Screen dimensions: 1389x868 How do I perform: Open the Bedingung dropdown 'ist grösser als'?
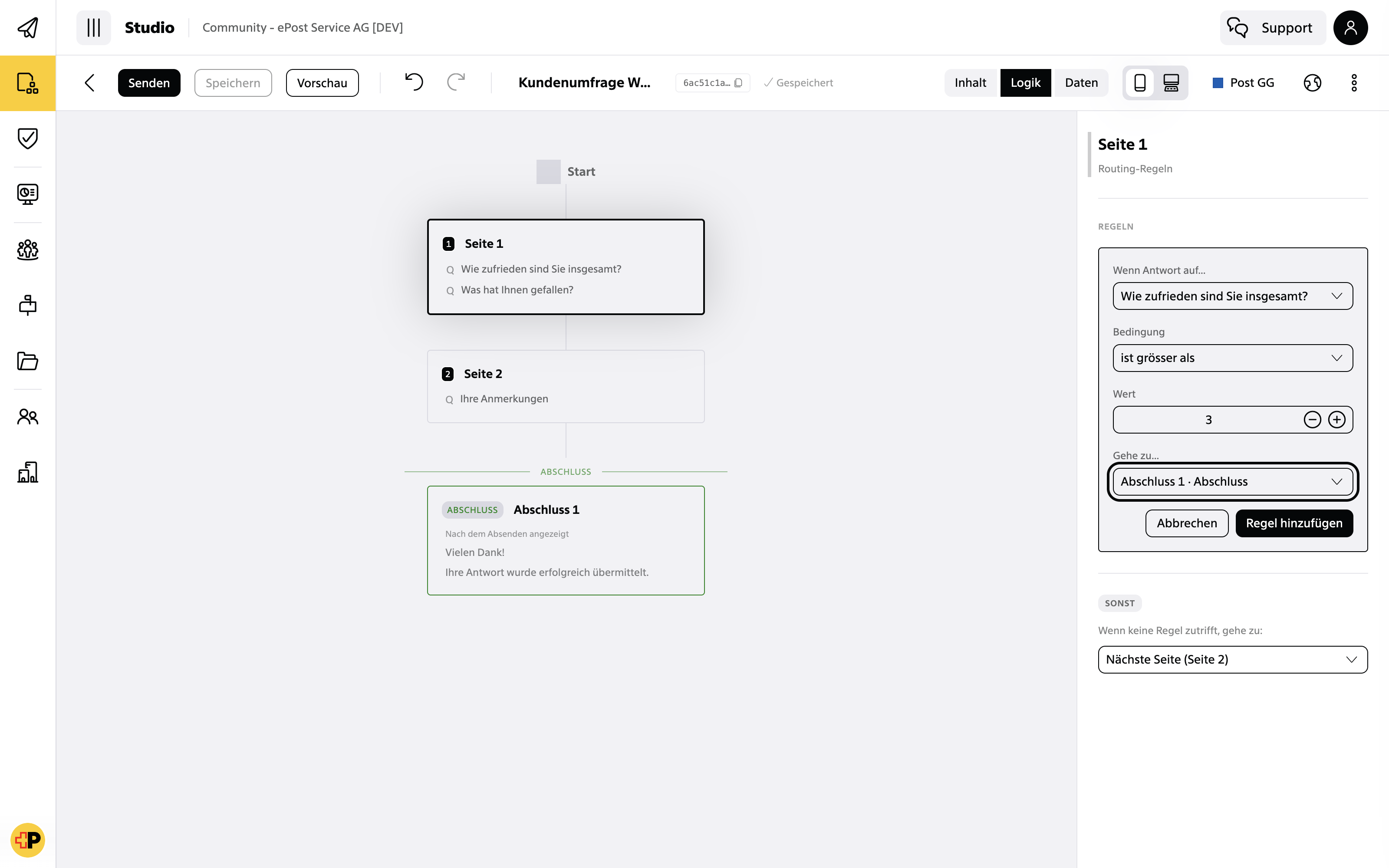[x=1232, y=358]
